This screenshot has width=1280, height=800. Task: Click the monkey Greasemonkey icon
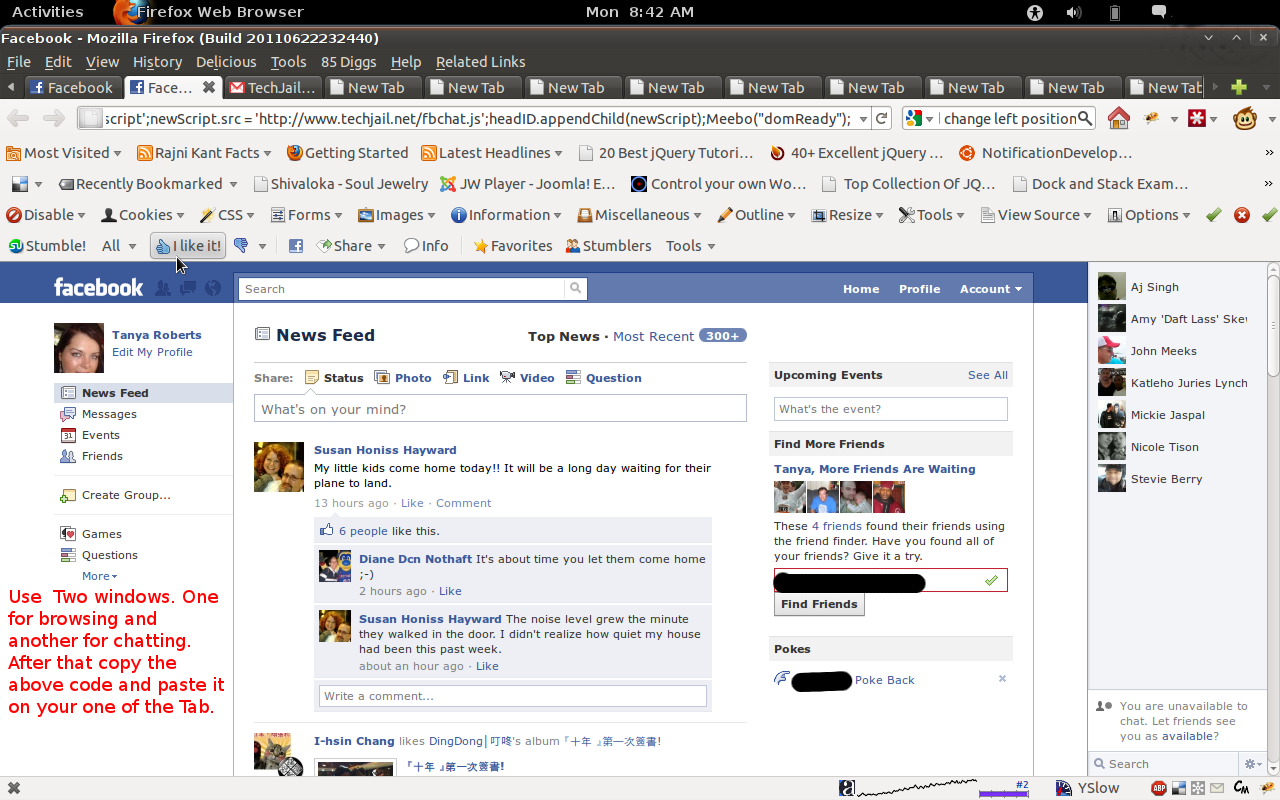(1245, 119)
